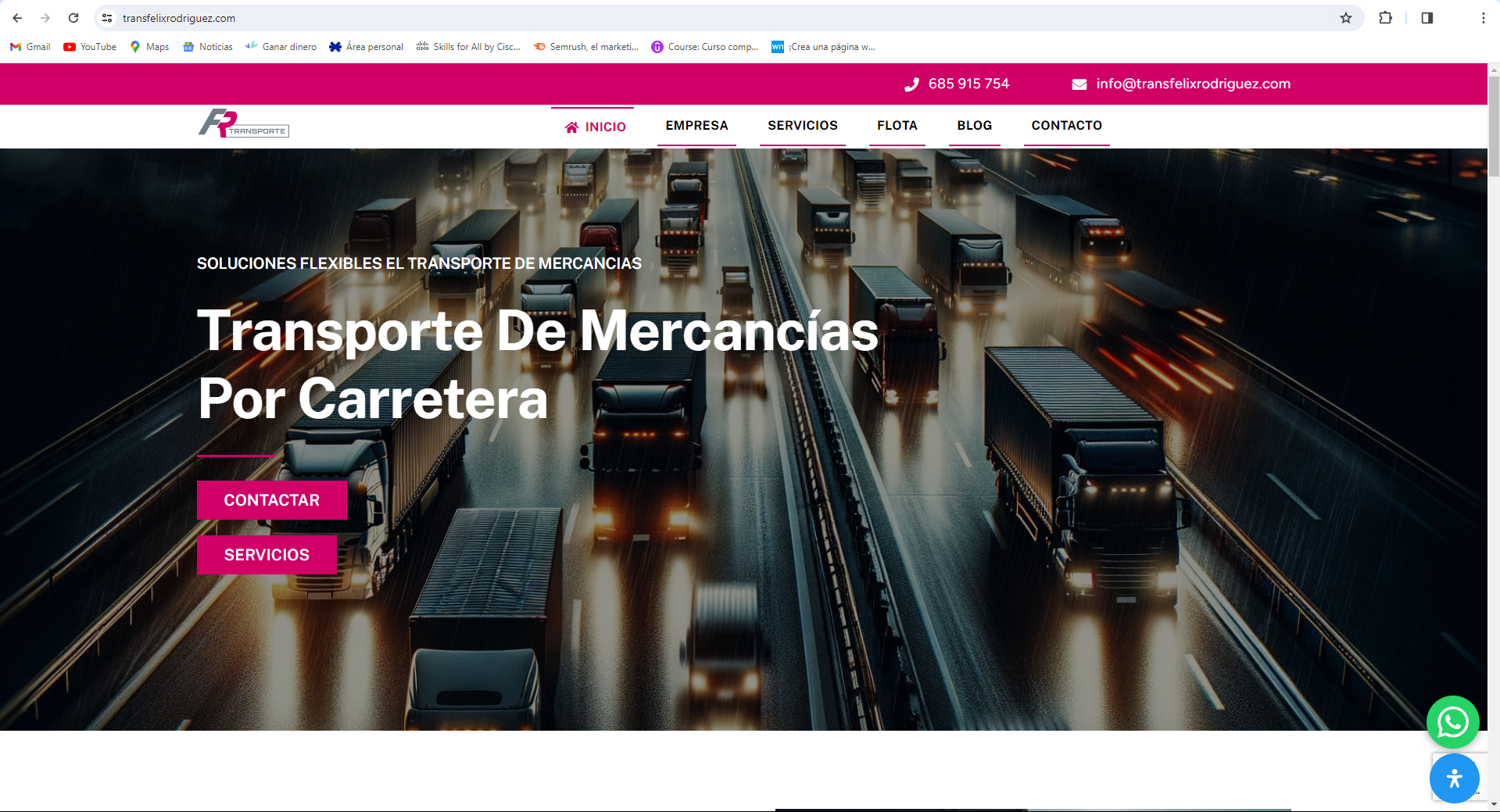Screen dimensions: 1500x812
Task: Click the SOLUCIONES FLEXIBLES subtitle text
Action: [419, 263]
